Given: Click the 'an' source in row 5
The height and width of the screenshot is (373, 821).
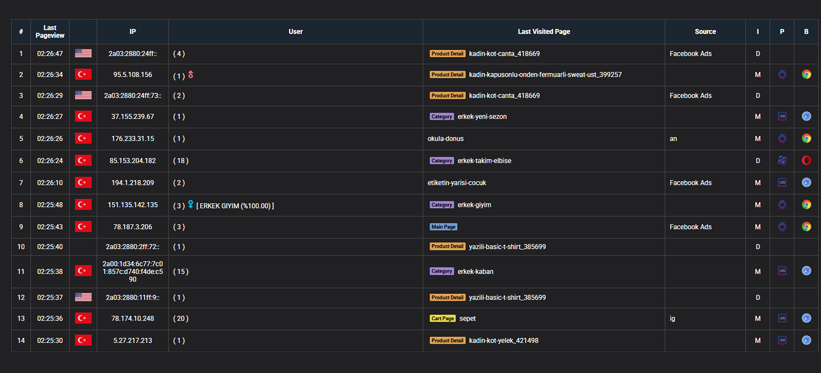Looking at the screenshot, I should coord(673,139).
